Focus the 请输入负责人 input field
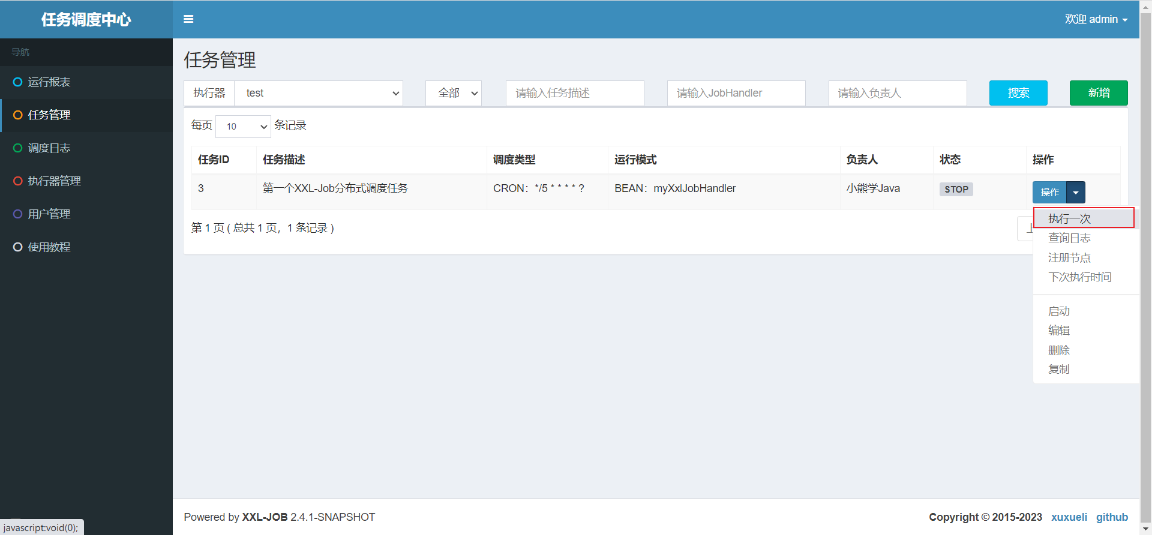This screenshot has width=1152, height=535. click(x=897, y=93)
